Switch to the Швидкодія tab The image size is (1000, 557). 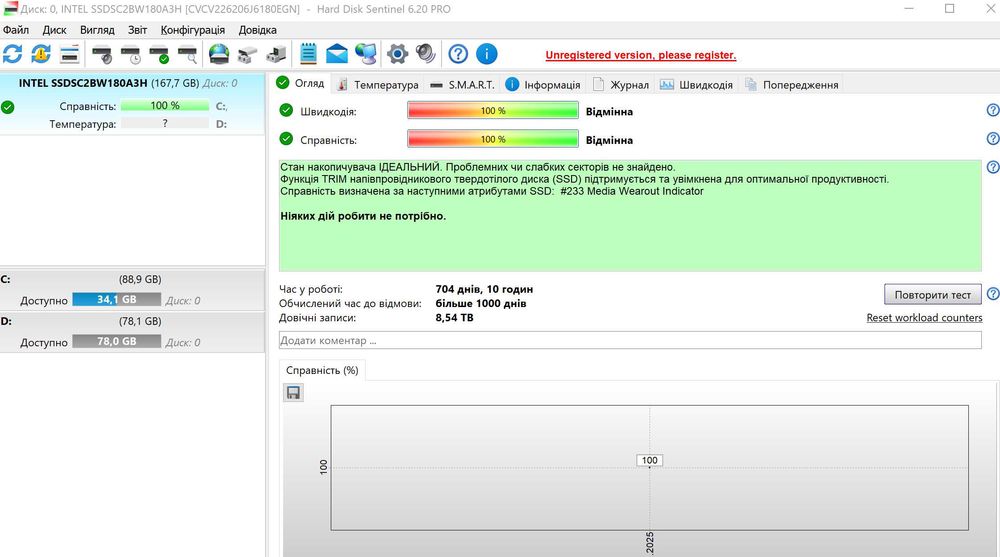[x=696, y=85]
